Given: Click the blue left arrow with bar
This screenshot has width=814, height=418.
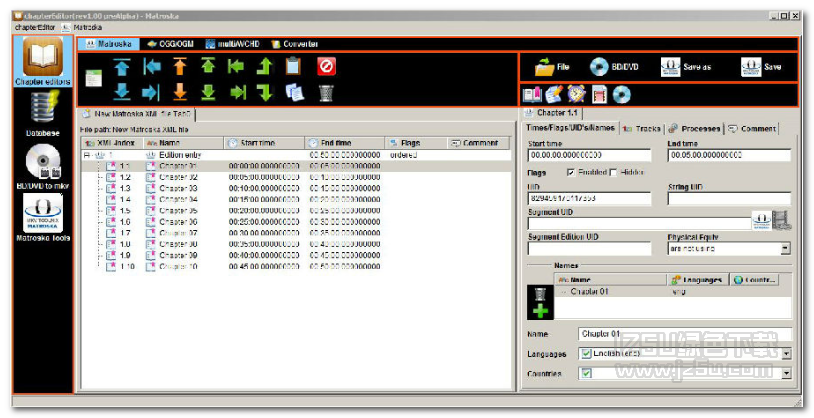Looking at the screenshot, I should (151, 66).
